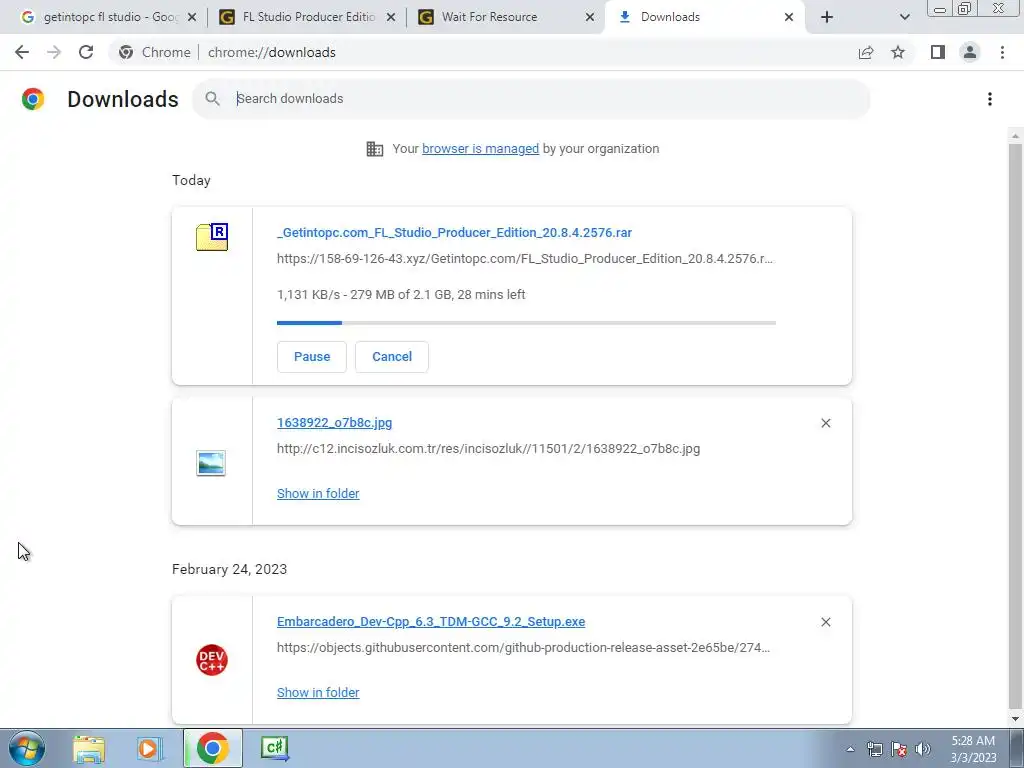Viewport: 1024px width, 768px height.
Task: Click the Chrome logo beside Downloads
Action: click(x=33, y=99)
